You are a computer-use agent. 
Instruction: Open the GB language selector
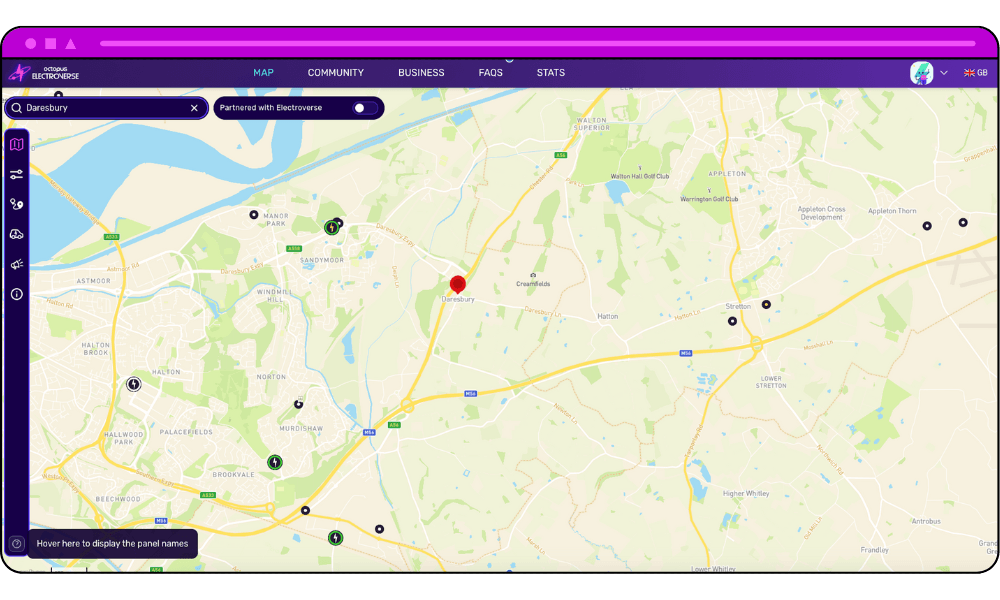click(975, 72)
